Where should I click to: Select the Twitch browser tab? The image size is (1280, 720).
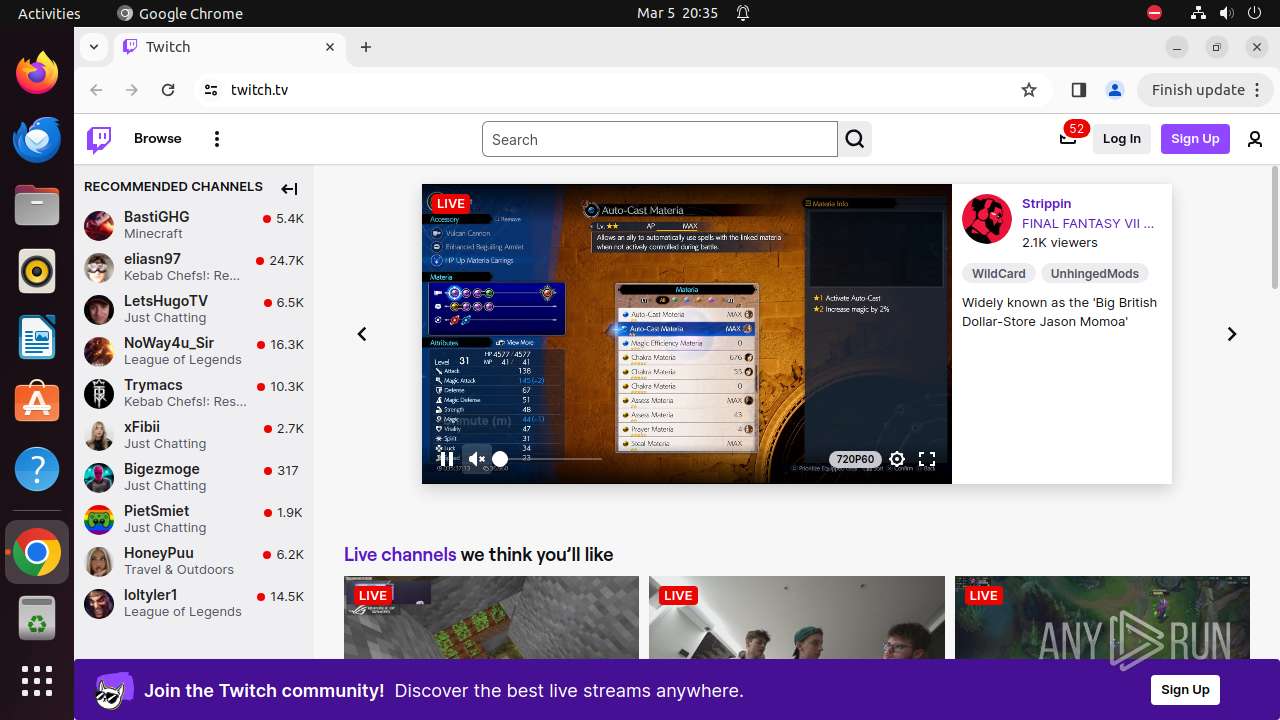229,47
